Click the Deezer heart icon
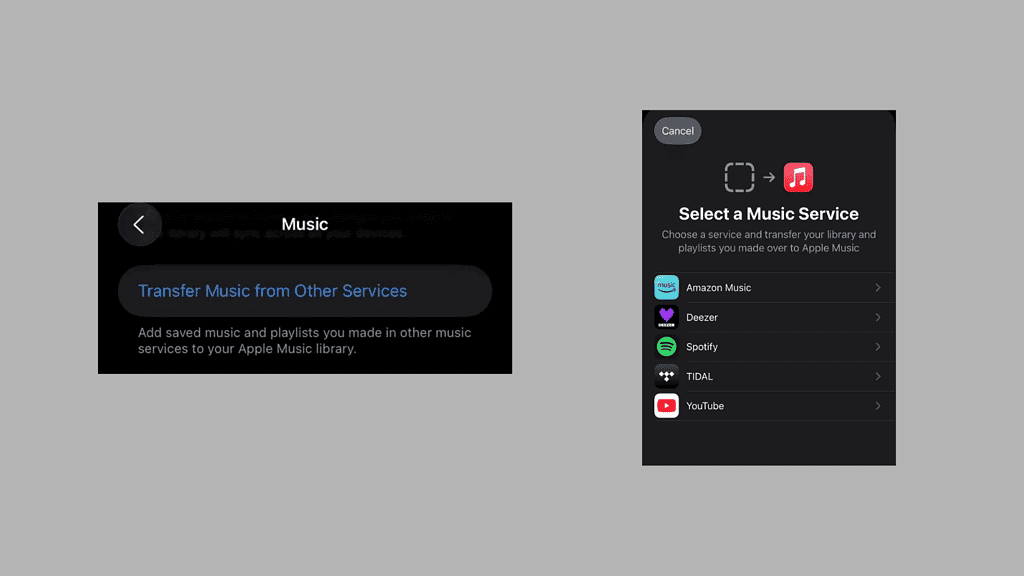 [x=666, y=317]
